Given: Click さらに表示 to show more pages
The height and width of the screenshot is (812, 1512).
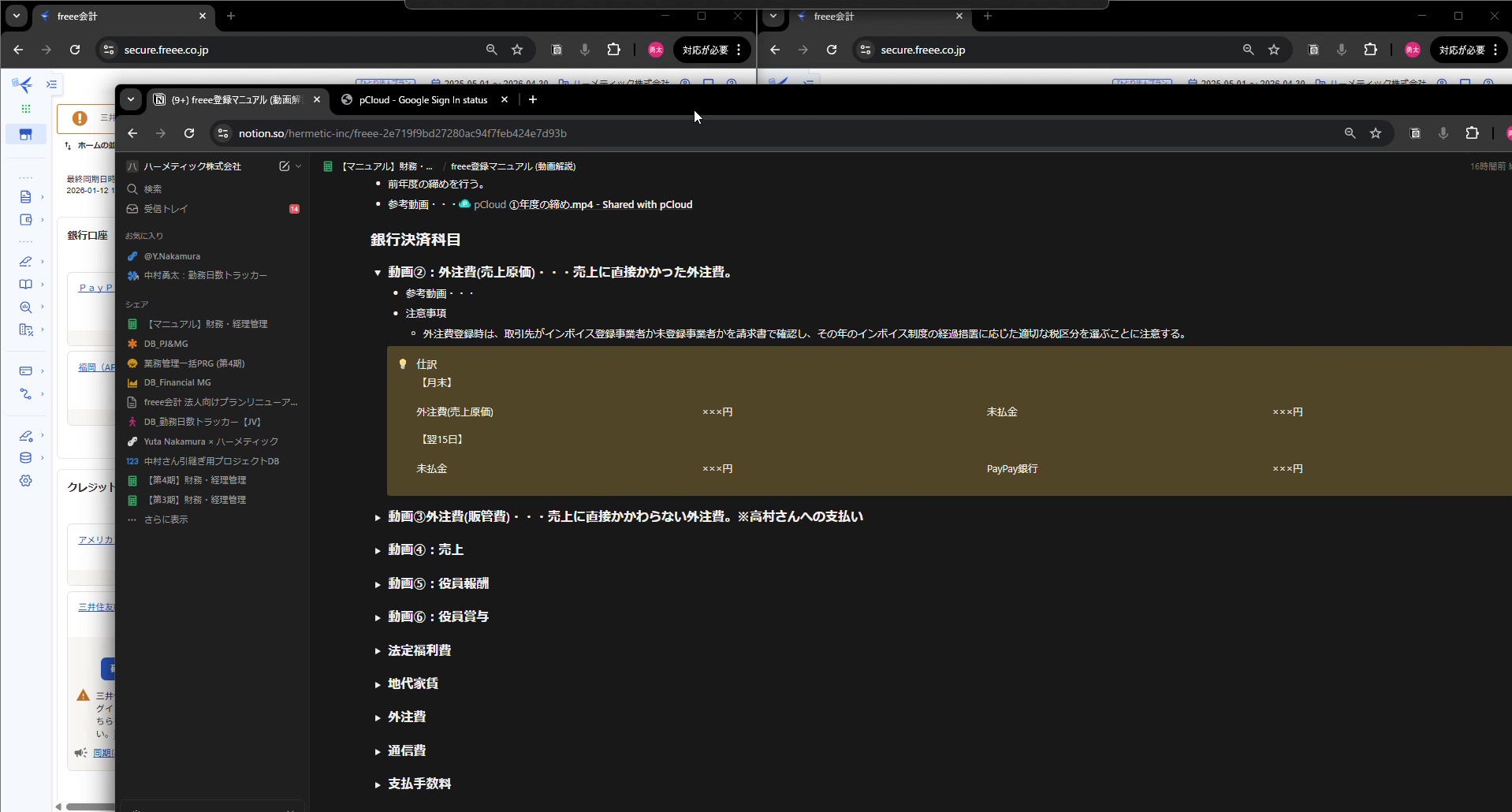Looking at the screenshot, I should 166,520.
